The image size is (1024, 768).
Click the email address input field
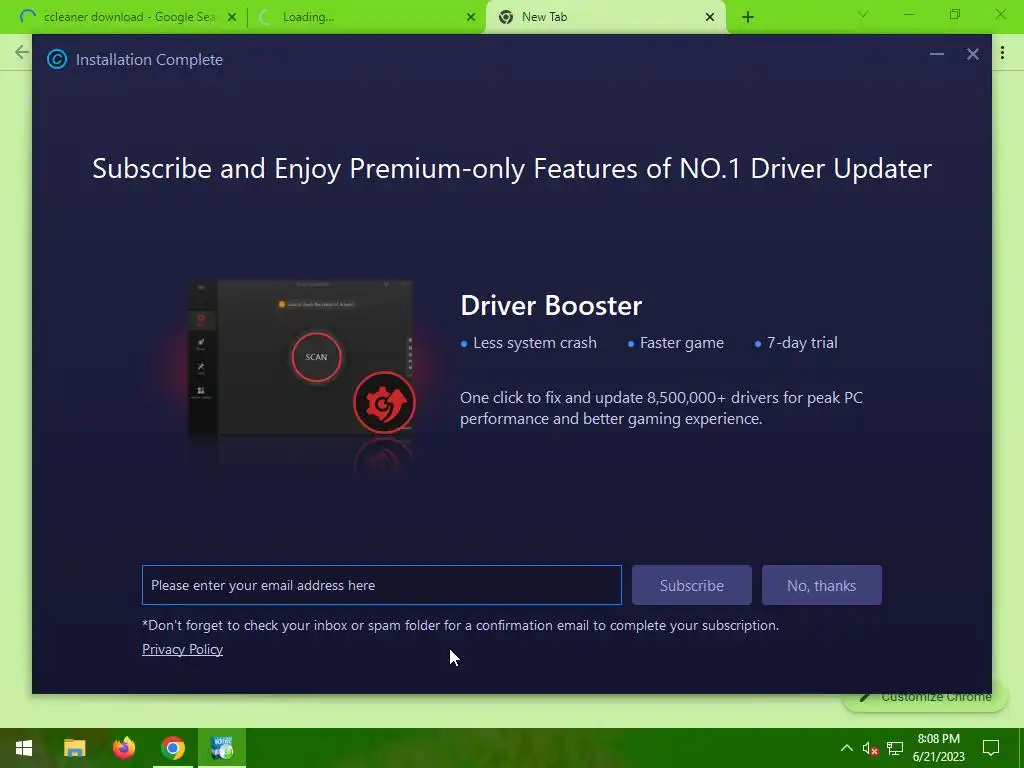coord(381,585)
